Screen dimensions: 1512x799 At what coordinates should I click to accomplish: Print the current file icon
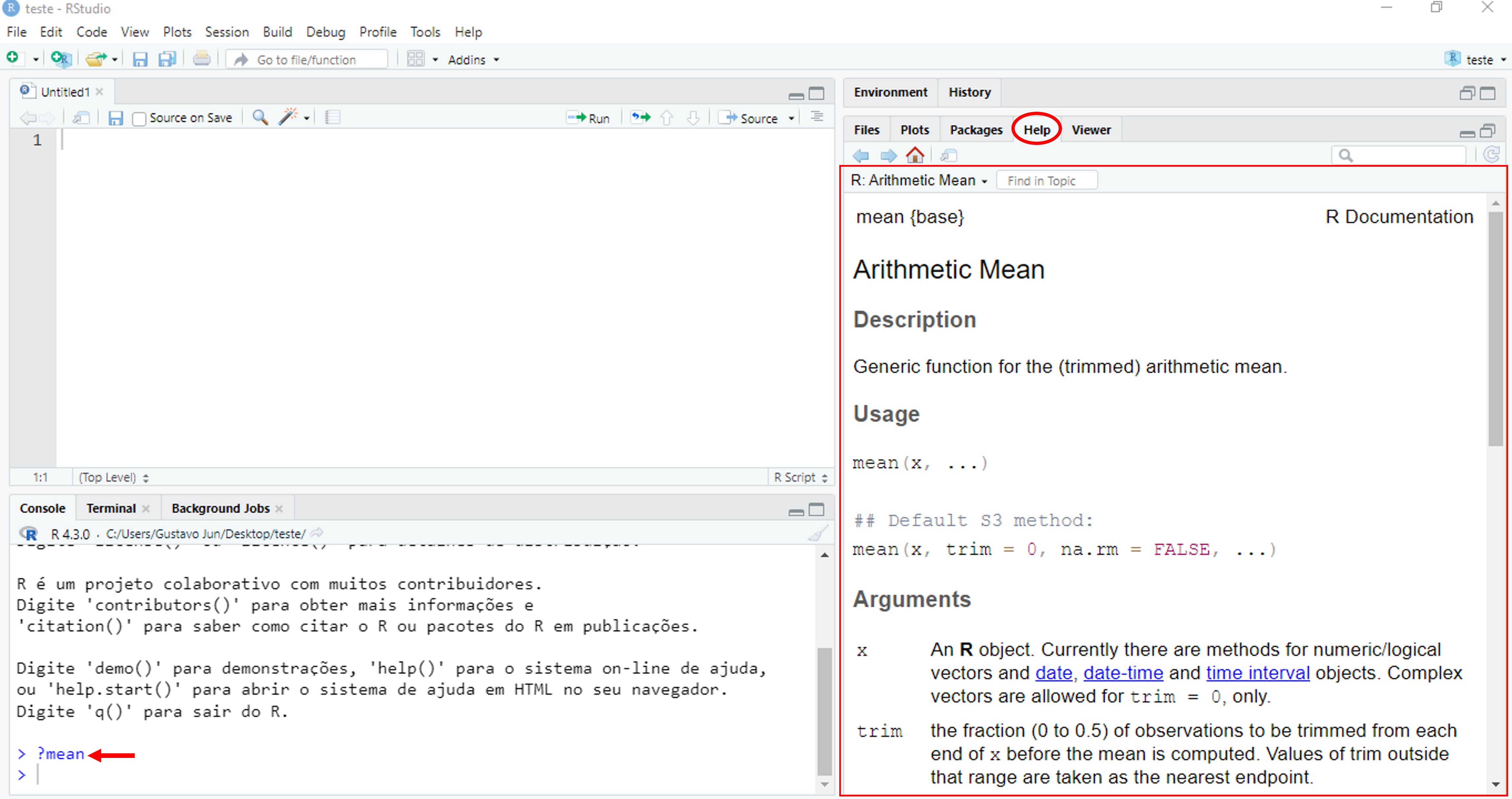201,59
